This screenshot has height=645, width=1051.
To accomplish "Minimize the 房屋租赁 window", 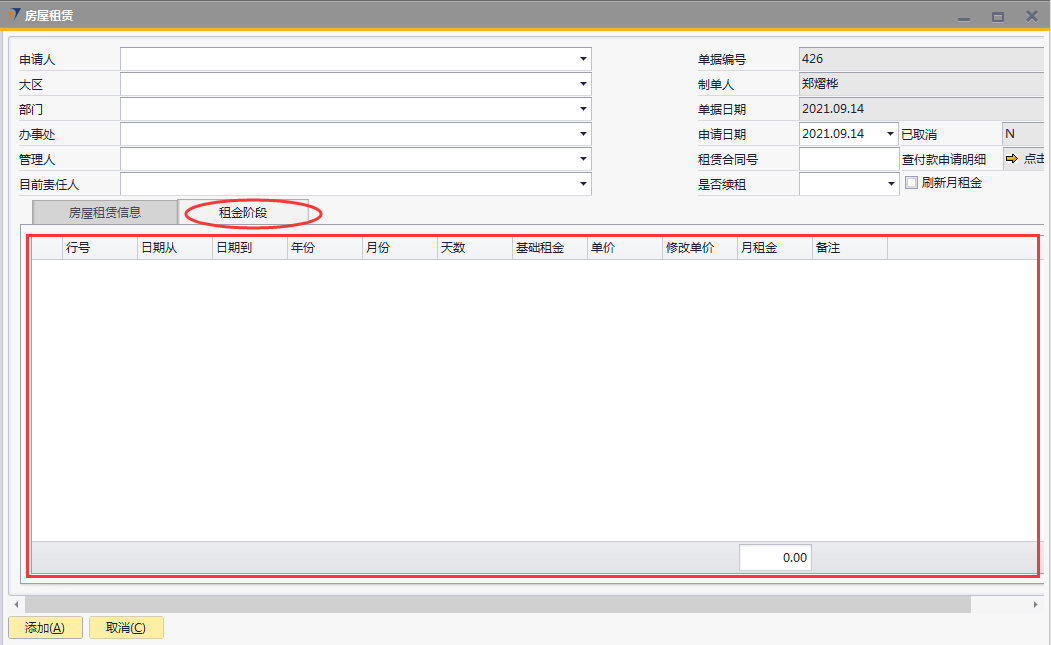I will (964, 16).
